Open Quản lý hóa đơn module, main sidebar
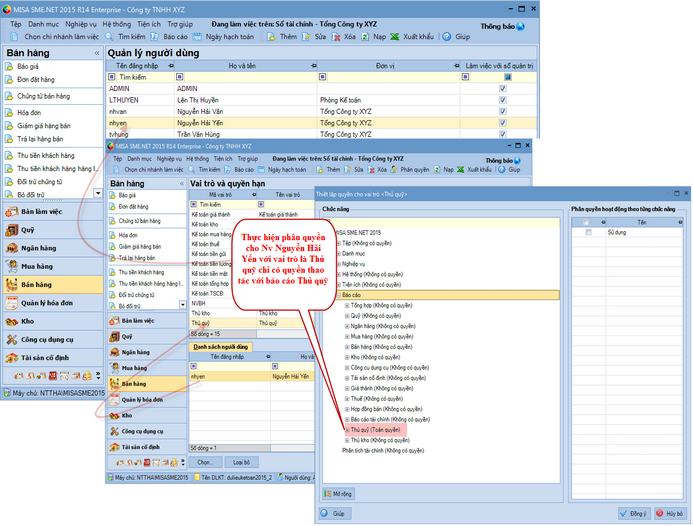 click(x=53, y=303)
